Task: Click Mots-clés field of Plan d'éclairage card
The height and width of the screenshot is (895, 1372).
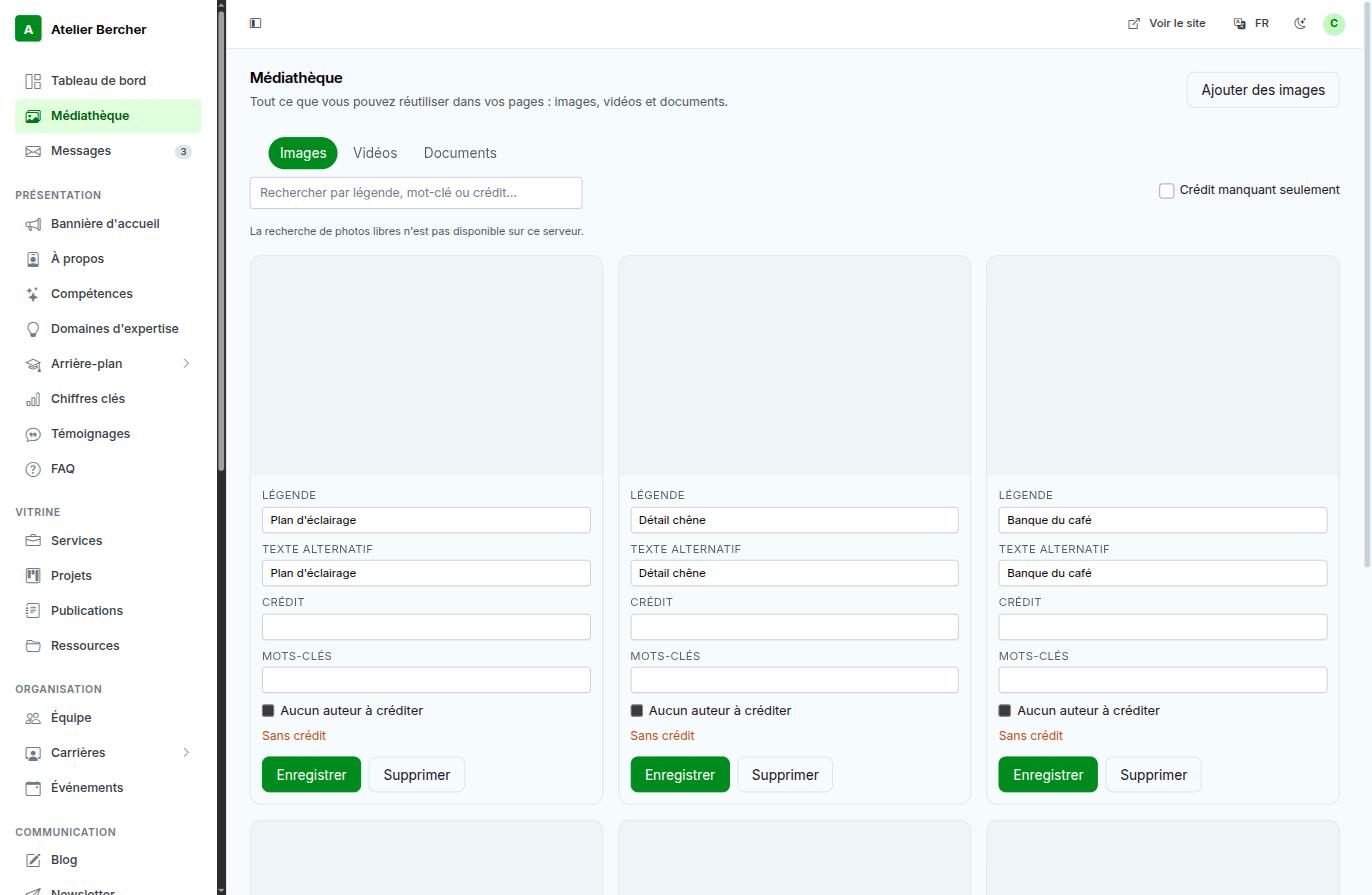Action: pyautogui.click(x=426, y=680)
